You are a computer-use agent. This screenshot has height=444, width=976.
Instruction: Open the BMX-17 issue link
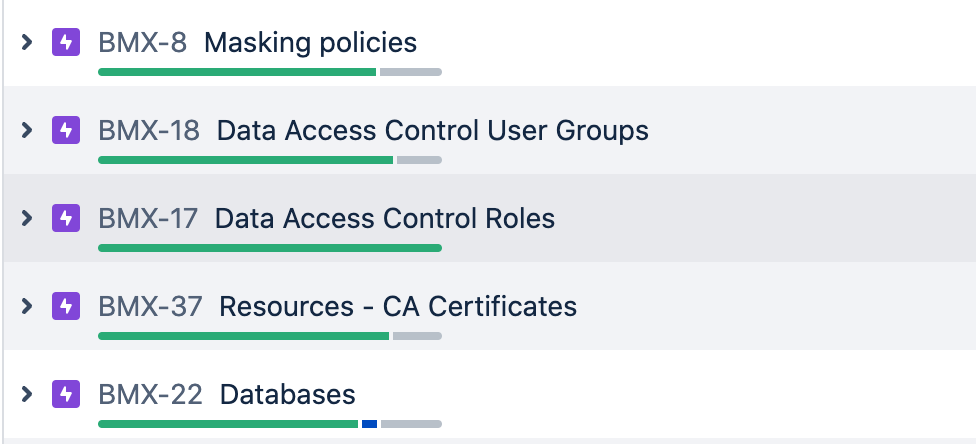[148, 218]
